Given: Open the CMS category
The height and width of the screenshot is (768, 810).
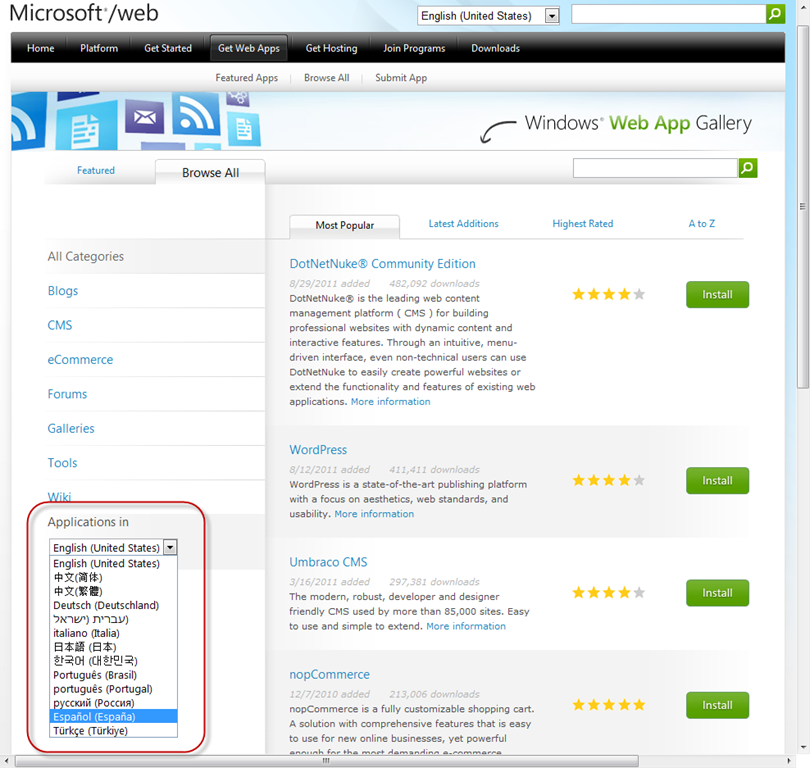Looking at the screenshot, I should tap(60, 325).
